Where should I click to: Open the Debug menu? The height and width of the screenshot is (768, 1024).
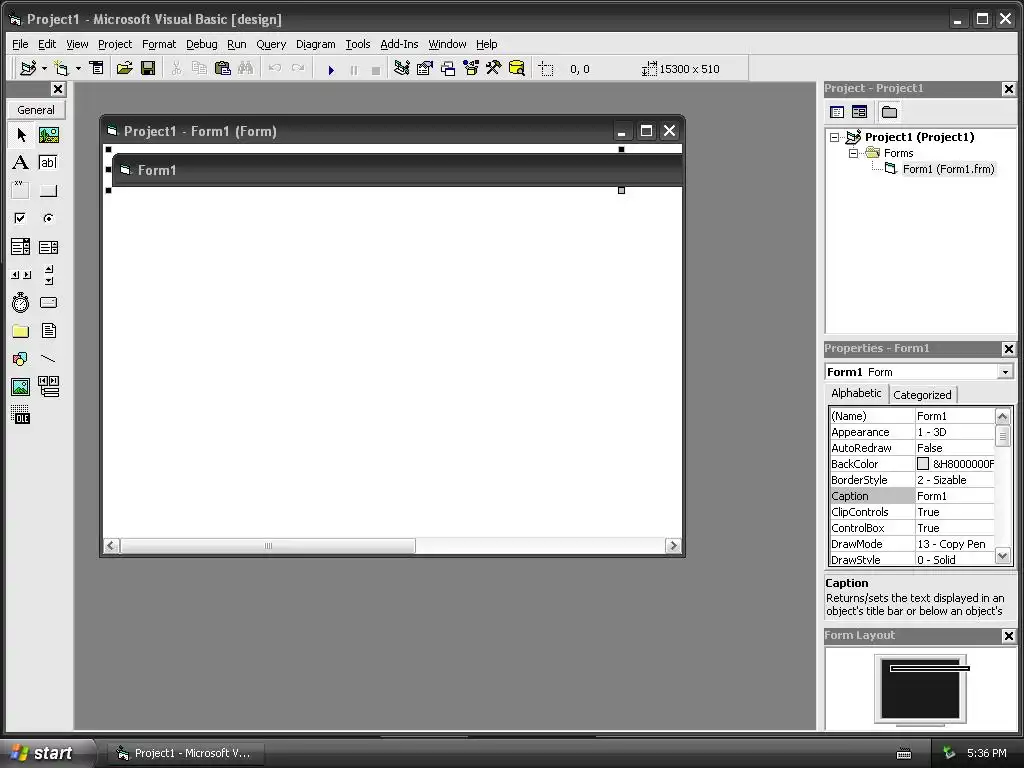coord(202,44)
